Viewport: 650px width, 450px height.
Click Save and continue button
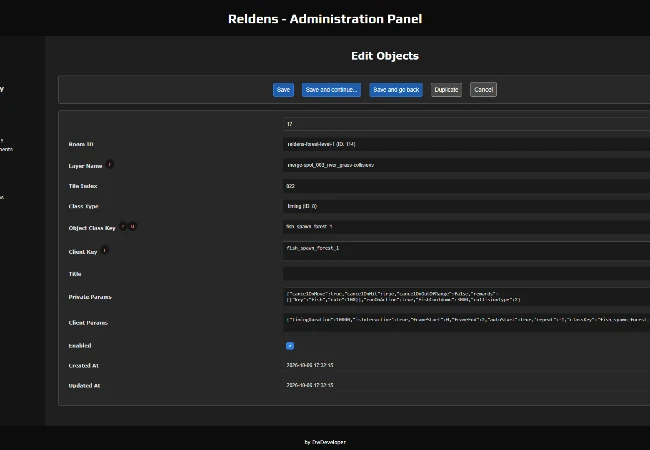(x=331, y=90)
